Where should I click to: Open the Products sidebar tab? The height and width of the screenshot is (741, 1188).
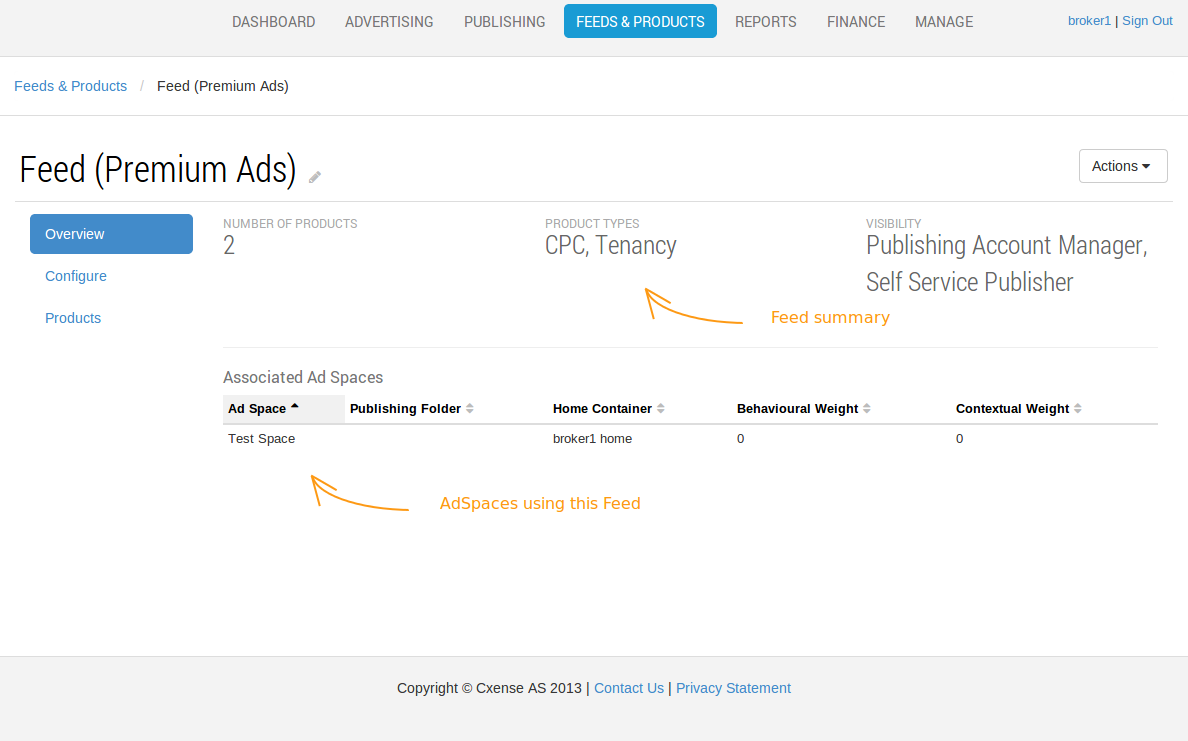(x=73, y=318)
